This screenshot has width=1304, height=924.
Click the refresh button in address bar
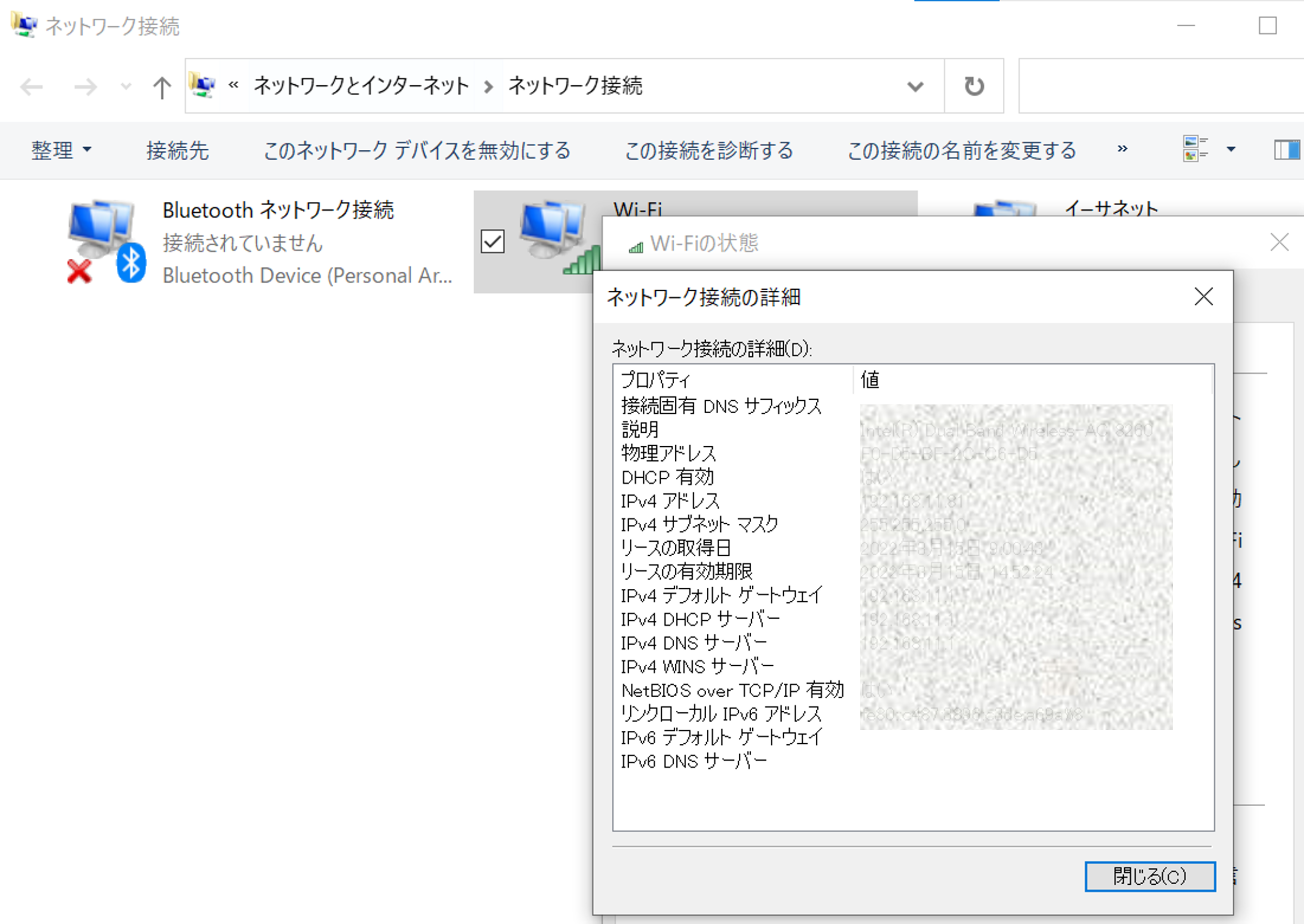[x=974, y=86]
